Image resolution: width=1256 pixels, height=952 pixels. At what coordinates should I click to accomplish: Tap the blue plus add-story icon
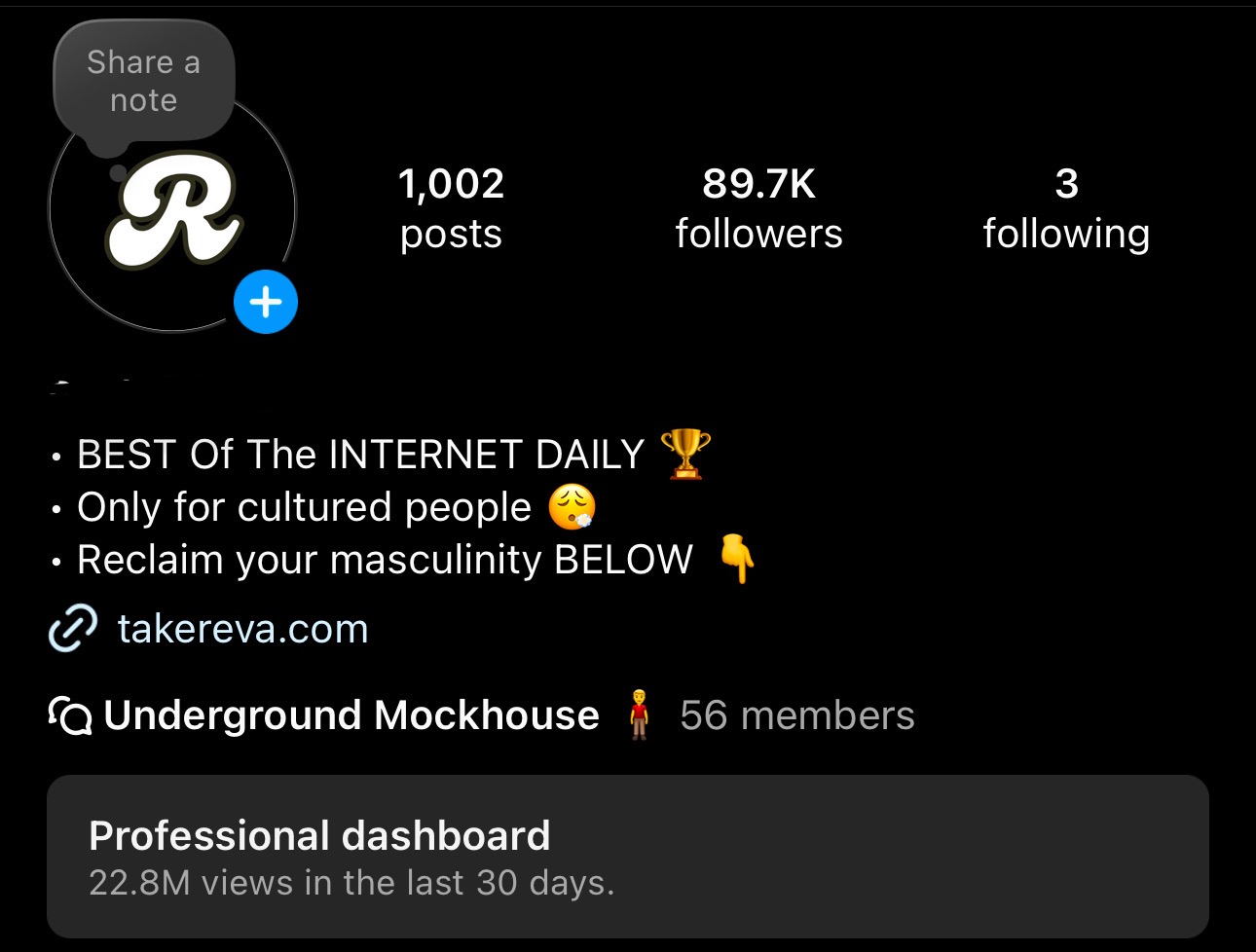[266, 303]
